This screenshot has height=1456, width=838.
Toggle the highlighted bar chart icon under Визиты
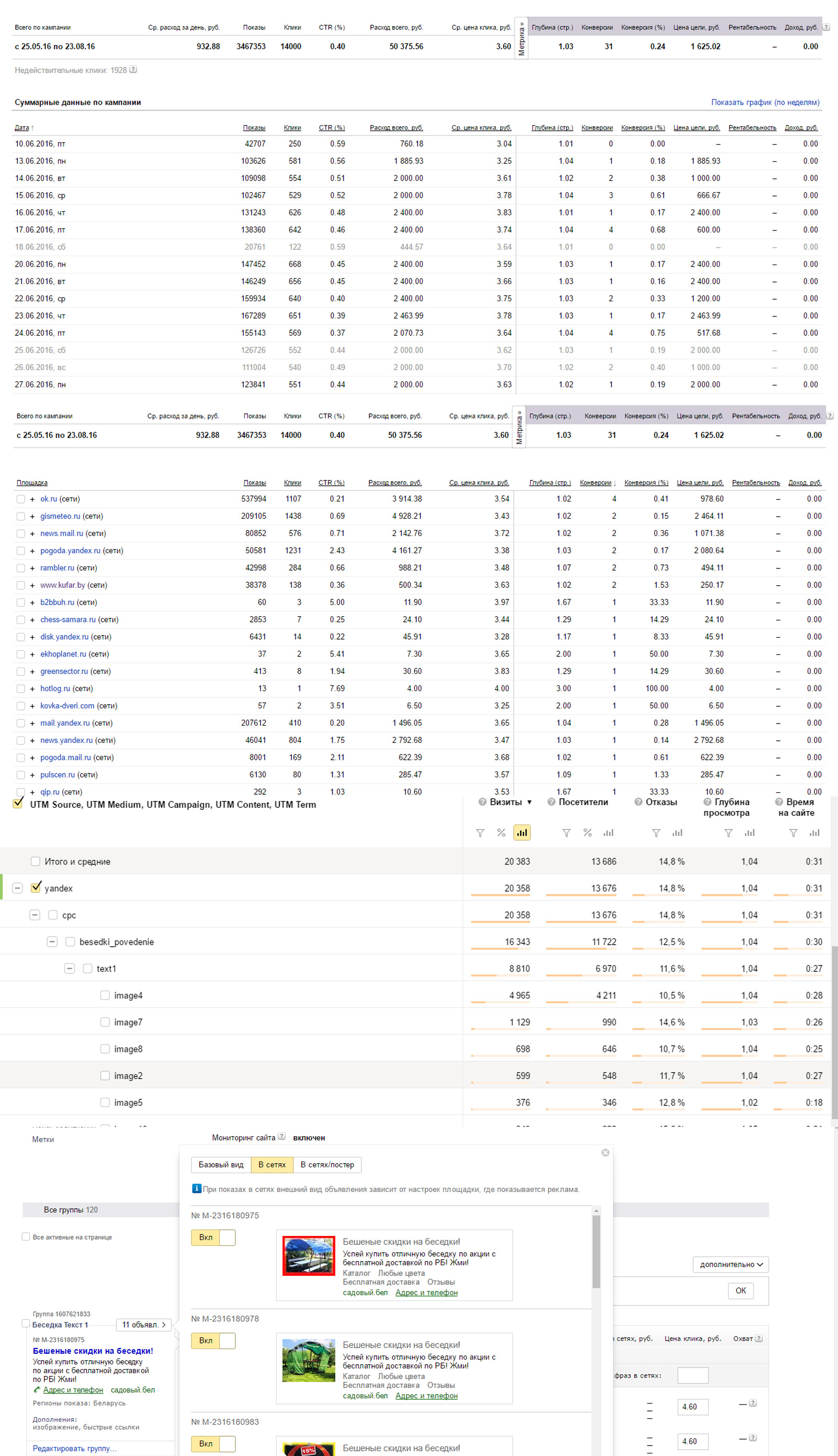522,833
